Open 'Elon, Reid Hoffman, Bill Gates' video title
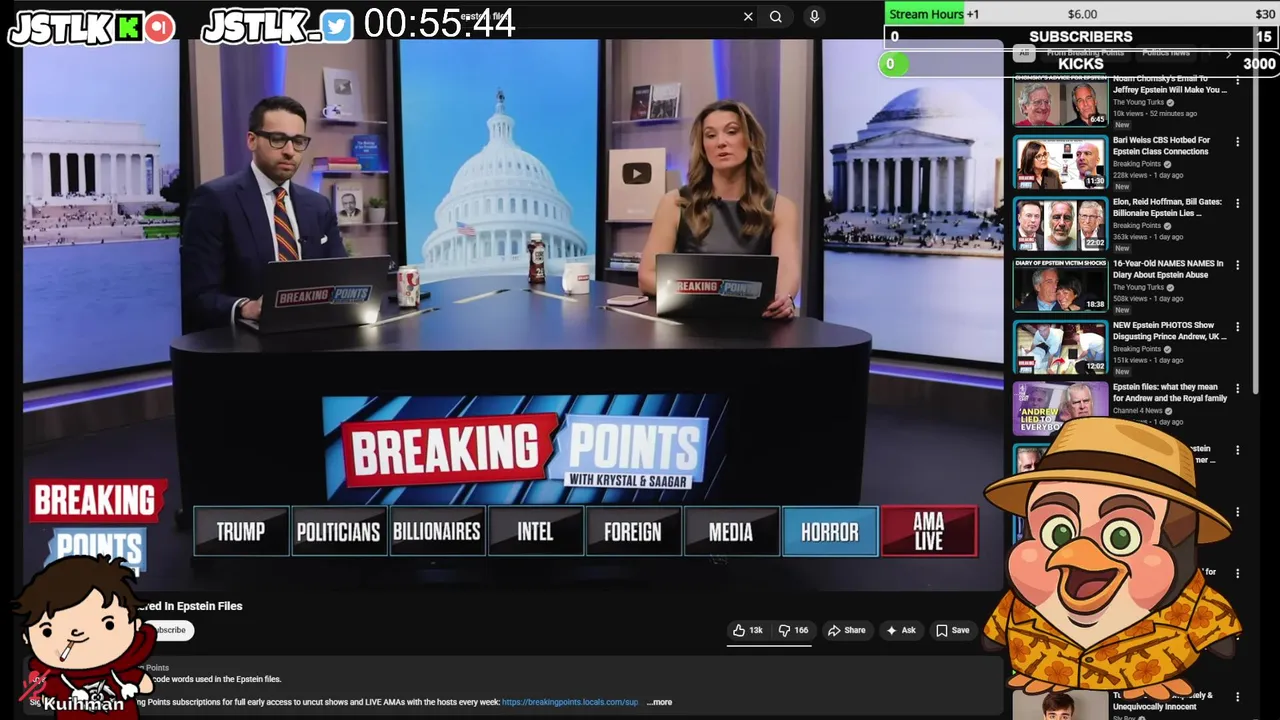The image size is (1280, 720). point(1167,207)
